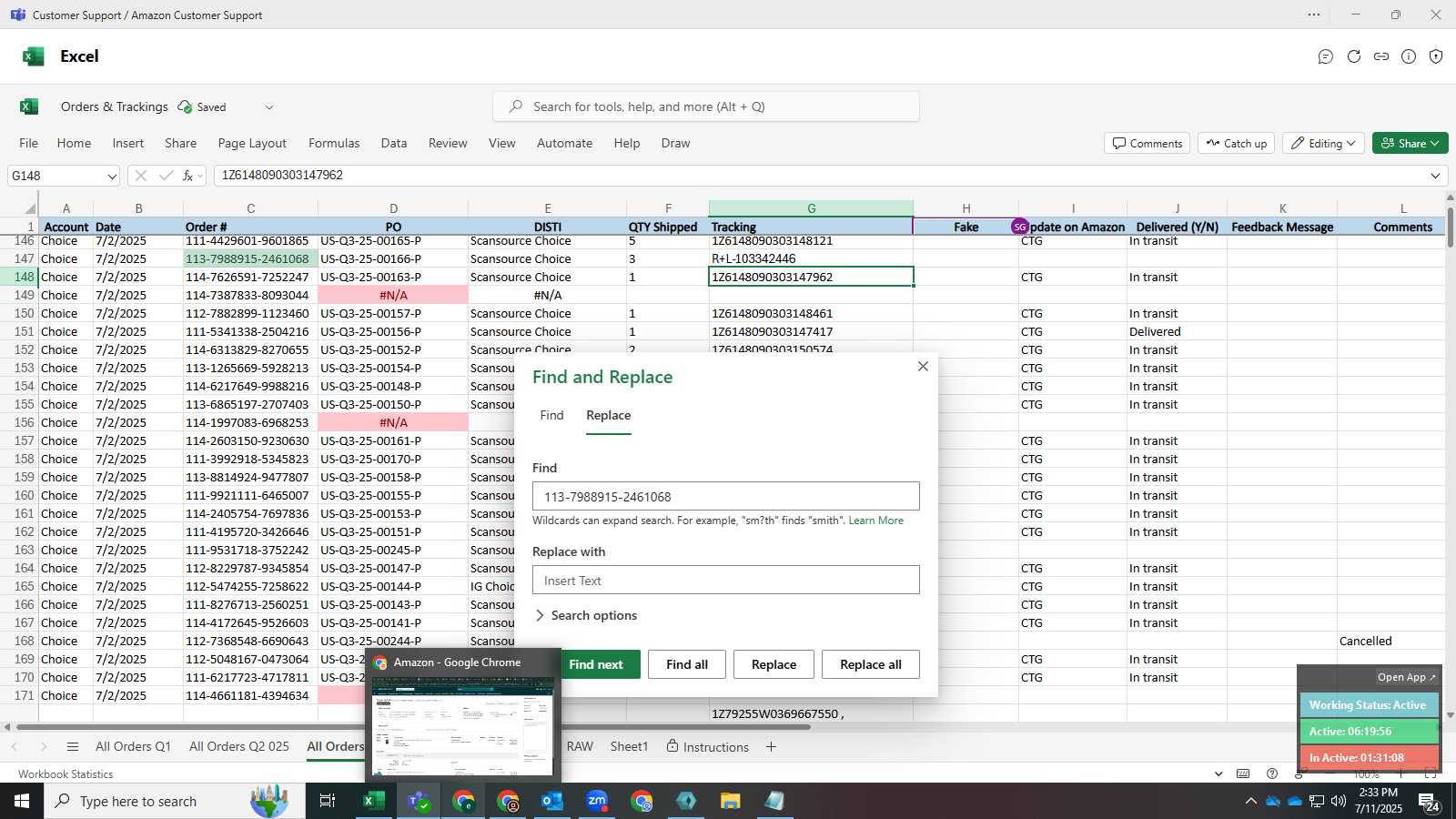
Task: Select column G header
Action: click(811, 208)
